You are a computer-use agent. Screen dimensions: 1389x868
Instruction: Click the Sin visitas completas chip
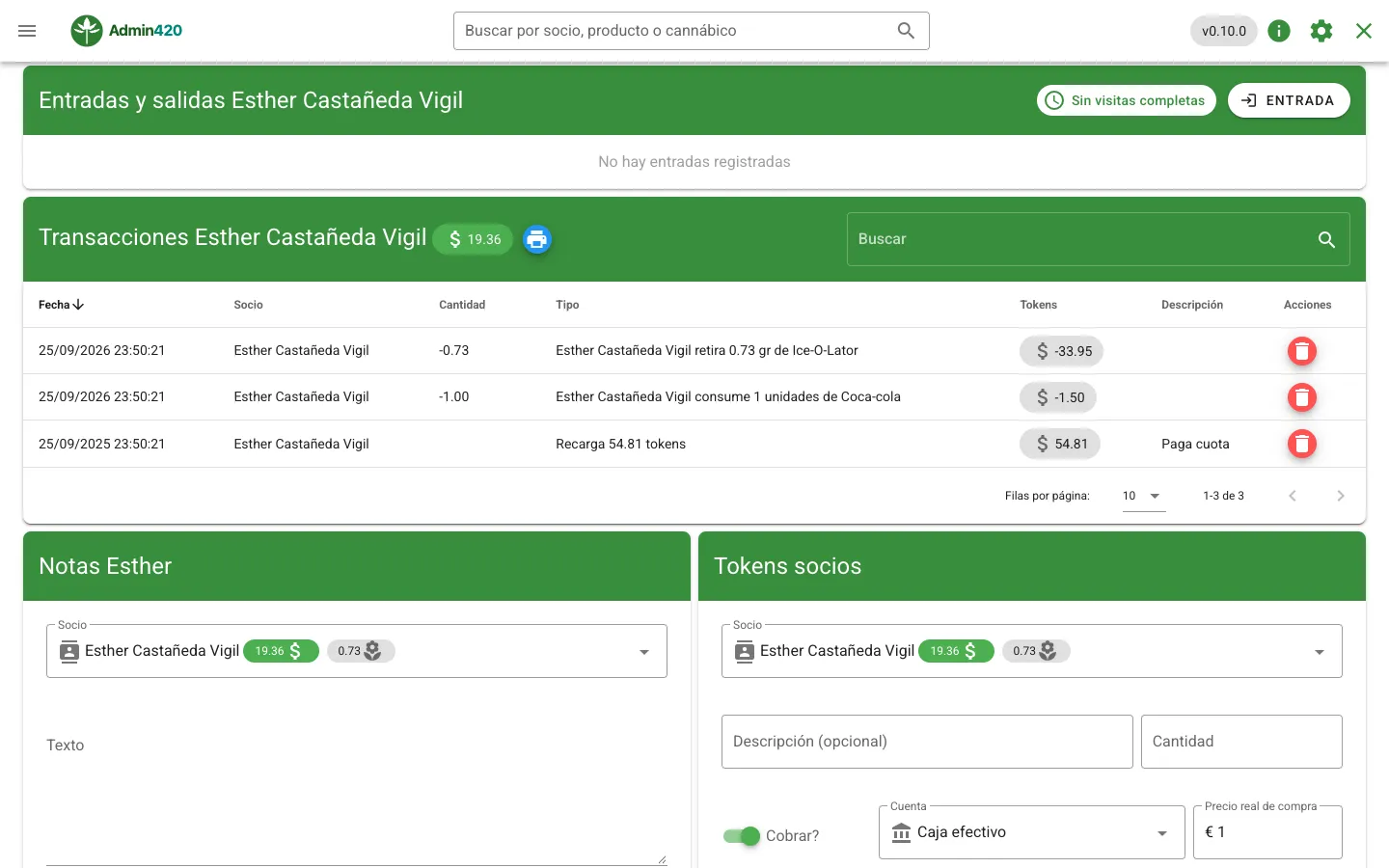click(1127, 100)
